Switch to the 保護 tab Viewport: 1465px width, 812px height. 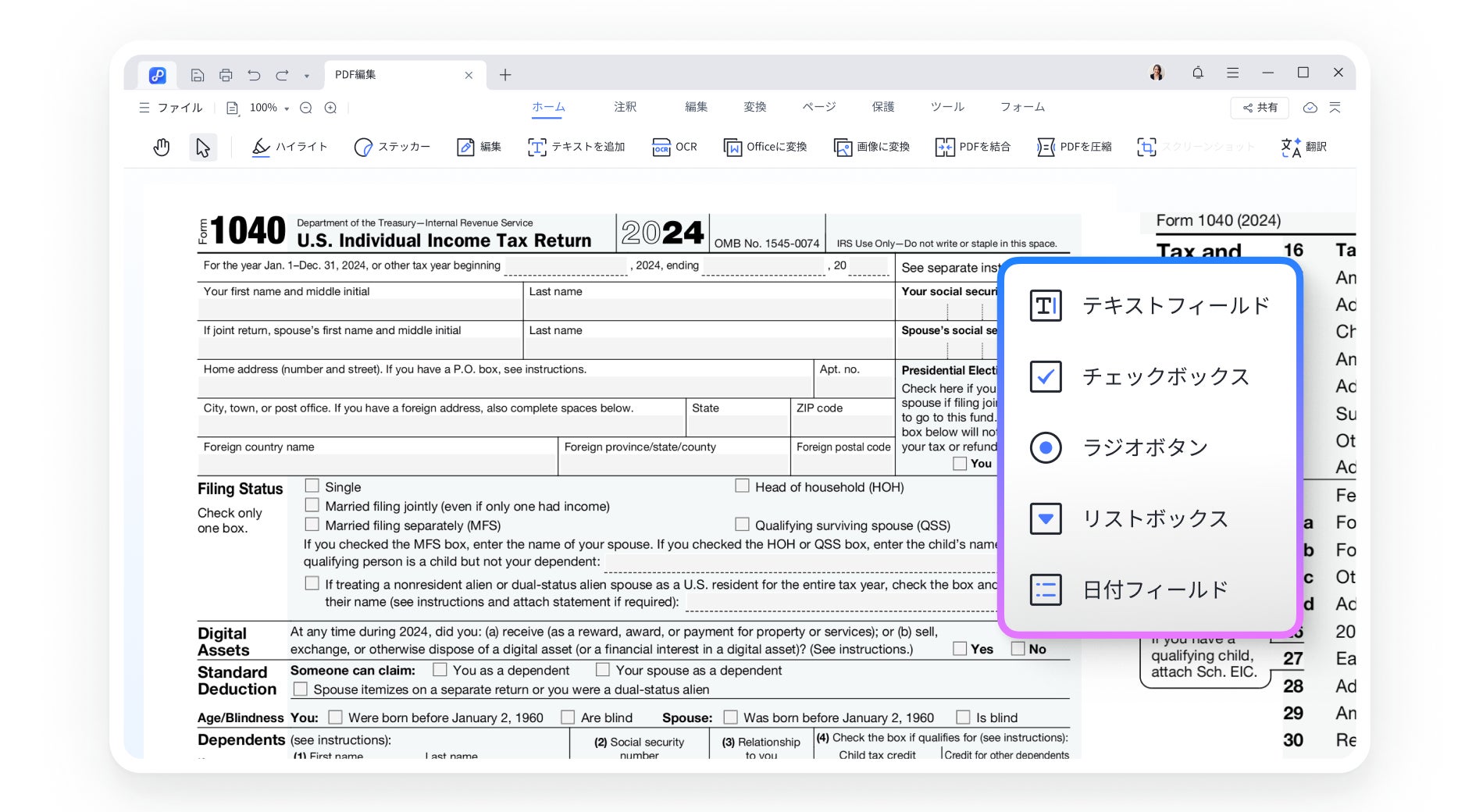pos(883,107)
